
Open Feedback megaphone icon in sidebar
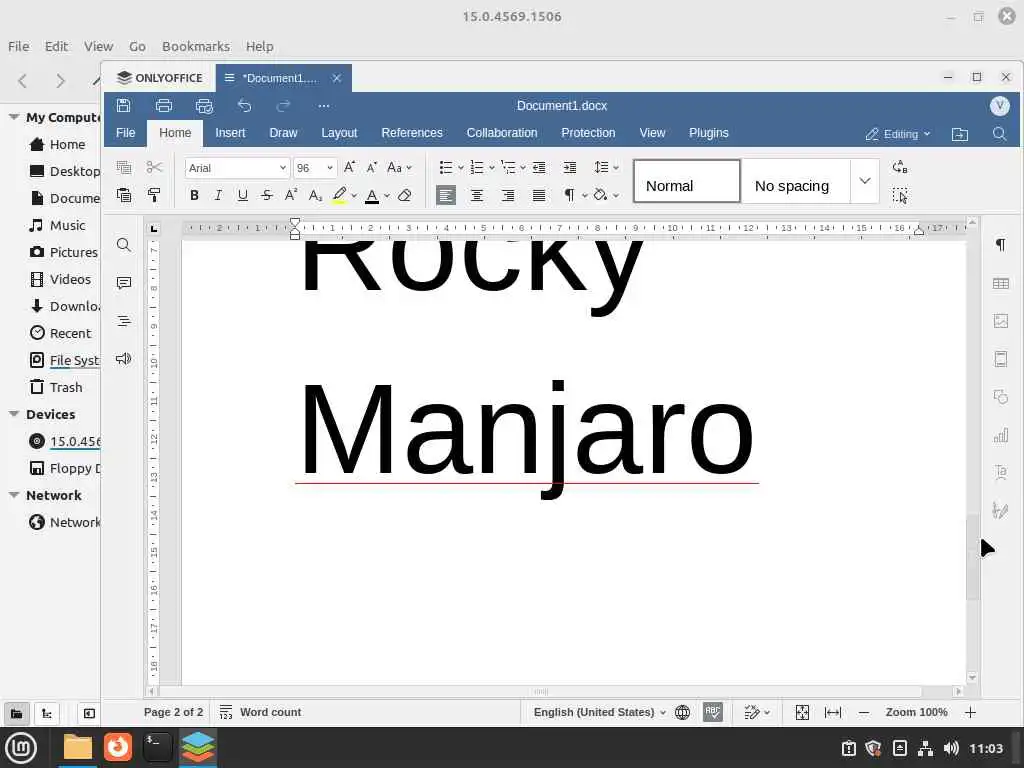tap(123, 359)
